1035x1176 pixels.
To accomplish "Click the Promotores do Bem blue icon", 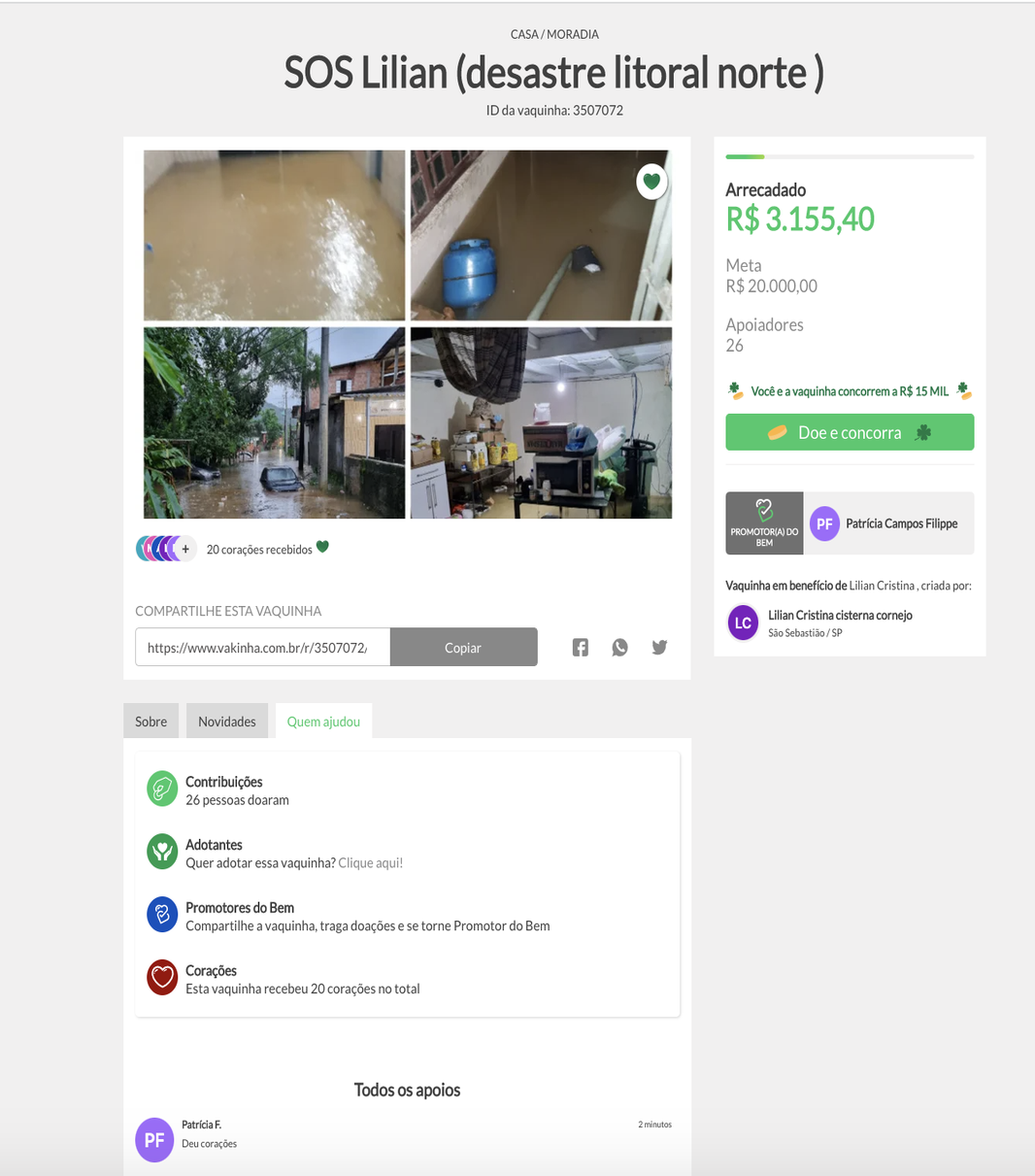I will [x=162, y=916].
